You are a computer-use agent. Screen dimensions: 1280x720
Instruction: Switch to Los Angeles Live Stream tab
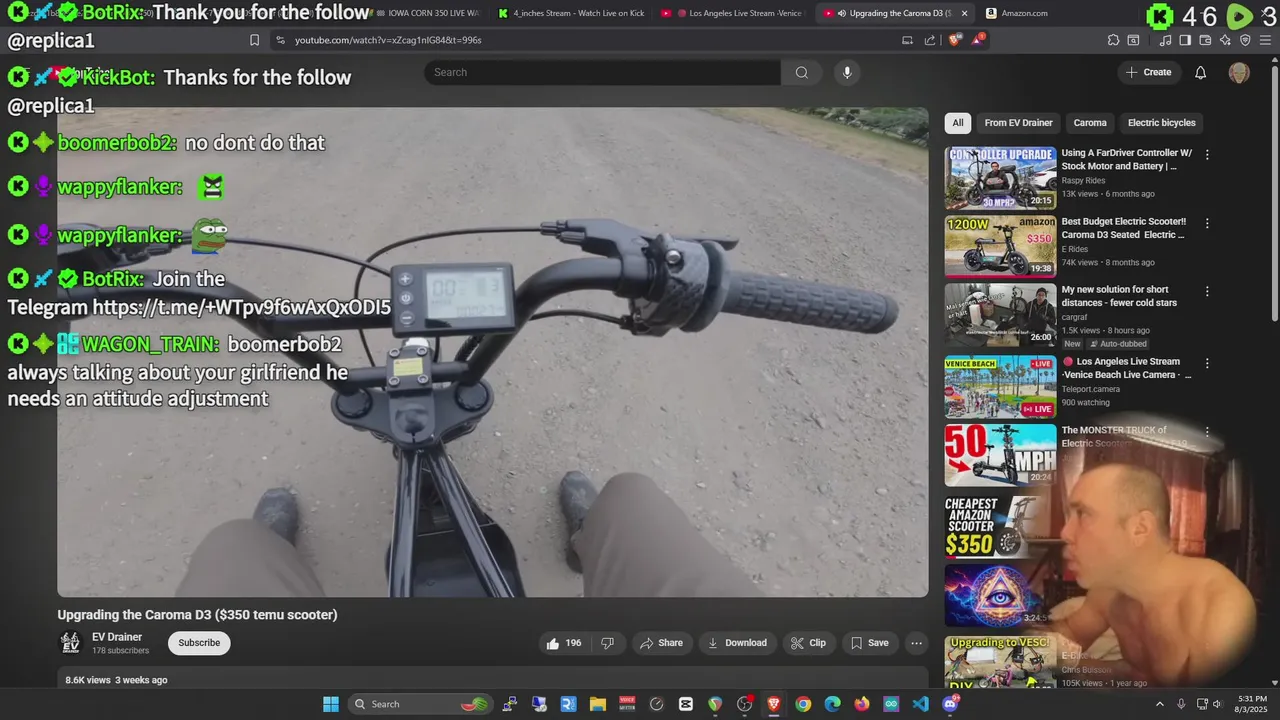[x=733, y=13]
